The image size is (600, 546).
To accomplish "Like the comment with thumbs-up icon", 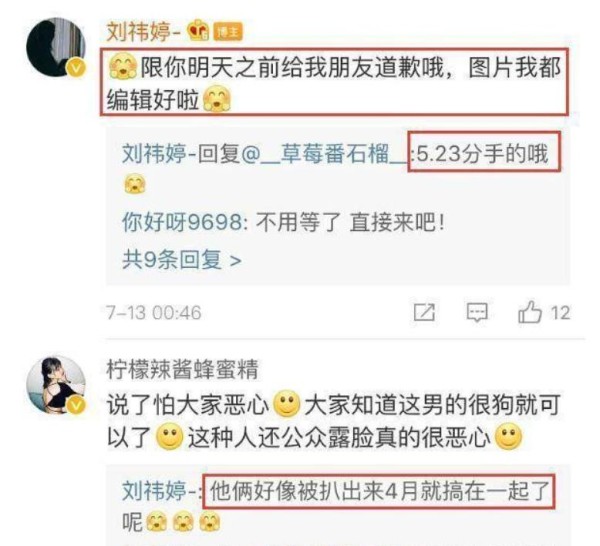I will [530, 312].
